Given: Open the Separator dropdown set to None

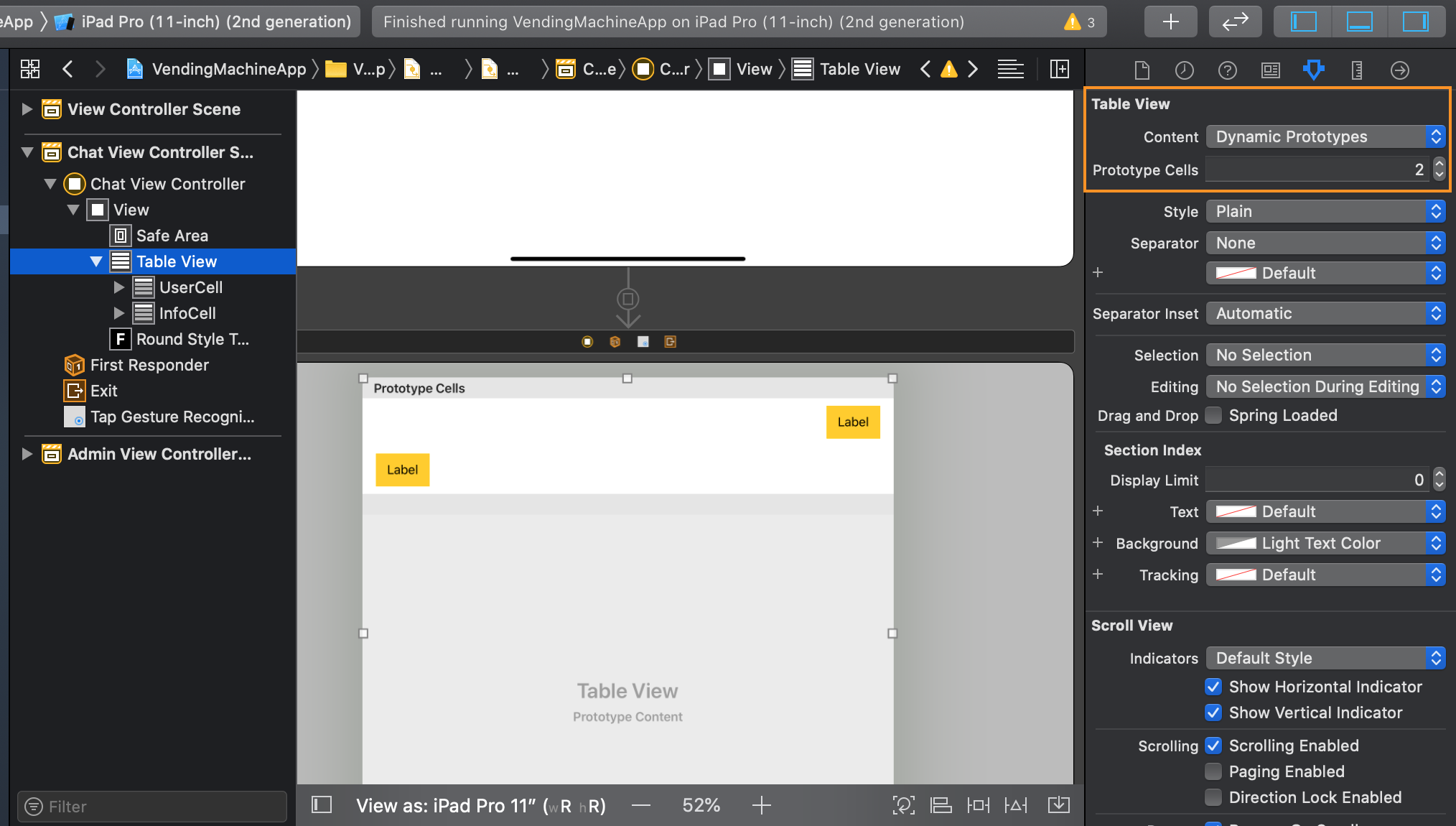Looking at the screenshot, I should (x=1325, y=243).
